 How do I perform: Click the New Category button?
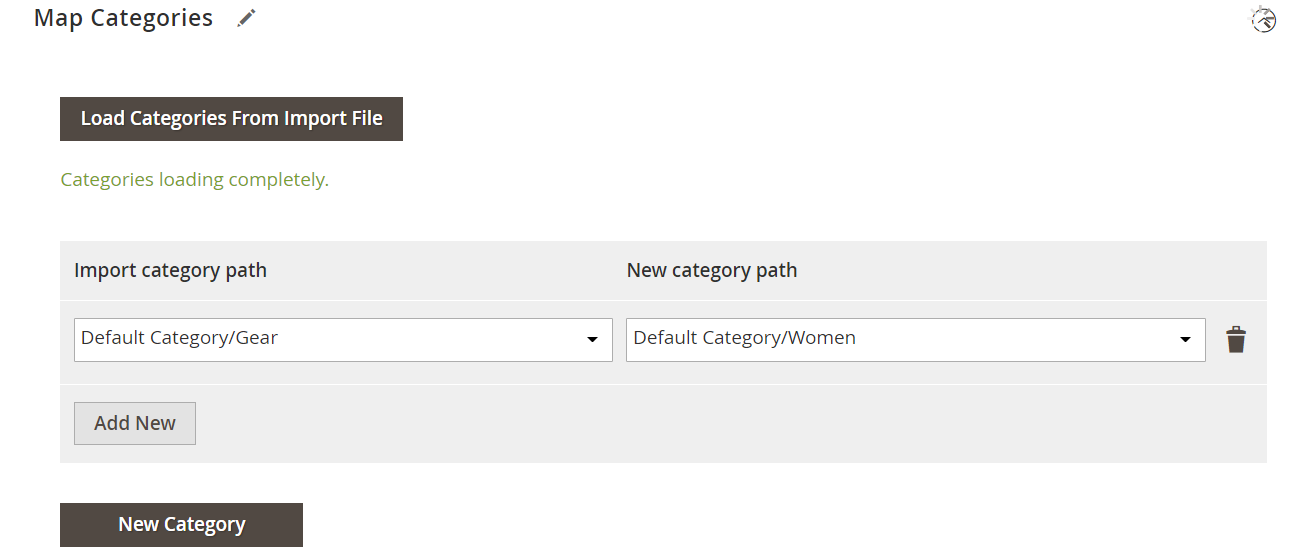point(181,525)
